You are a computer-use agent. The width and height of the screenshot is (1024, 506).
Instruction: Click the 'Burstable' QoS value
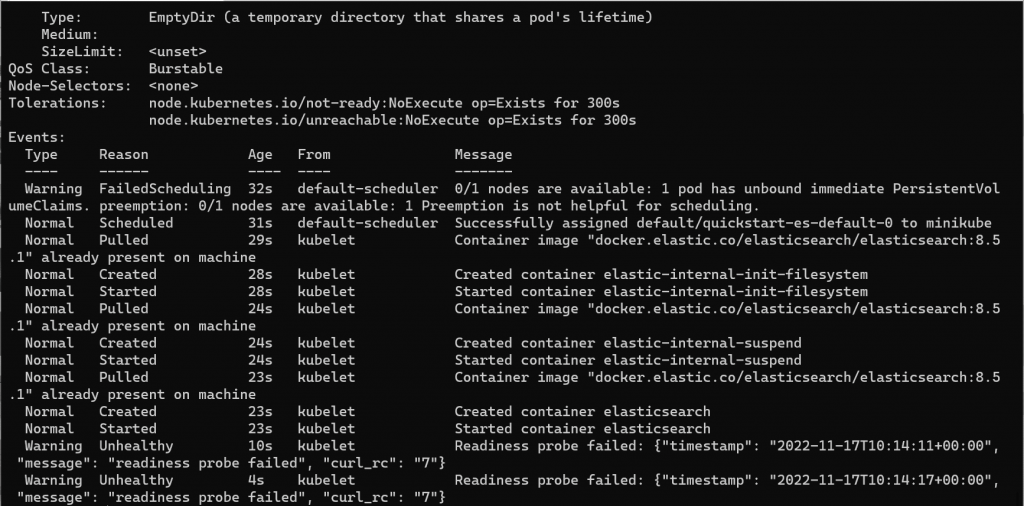point(185,69)
